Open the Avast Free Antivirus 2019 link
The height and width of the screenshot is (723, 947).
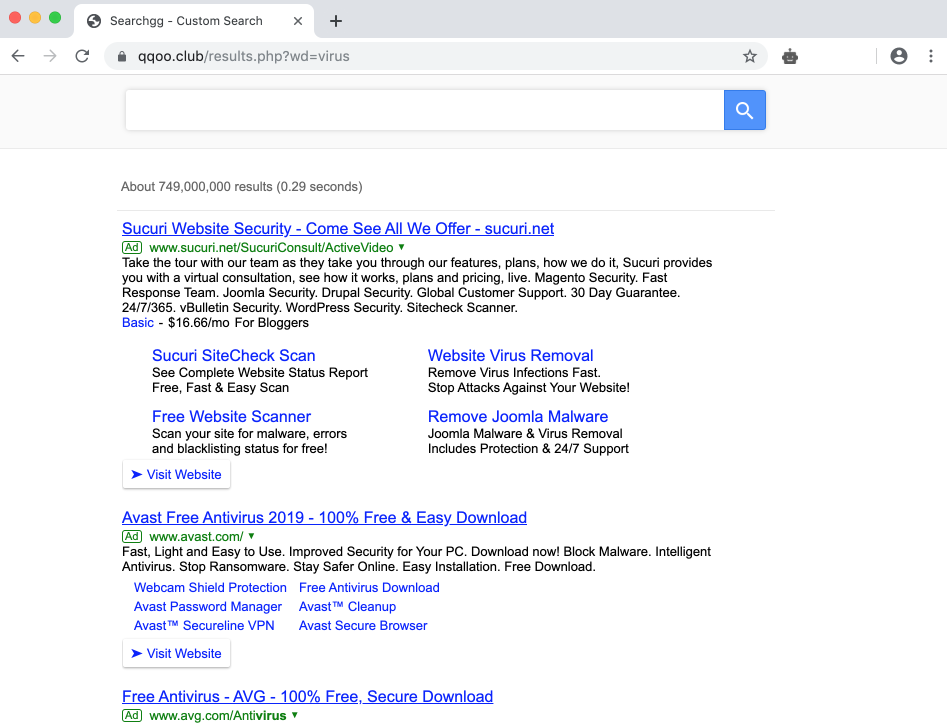[x=324, y=517]
